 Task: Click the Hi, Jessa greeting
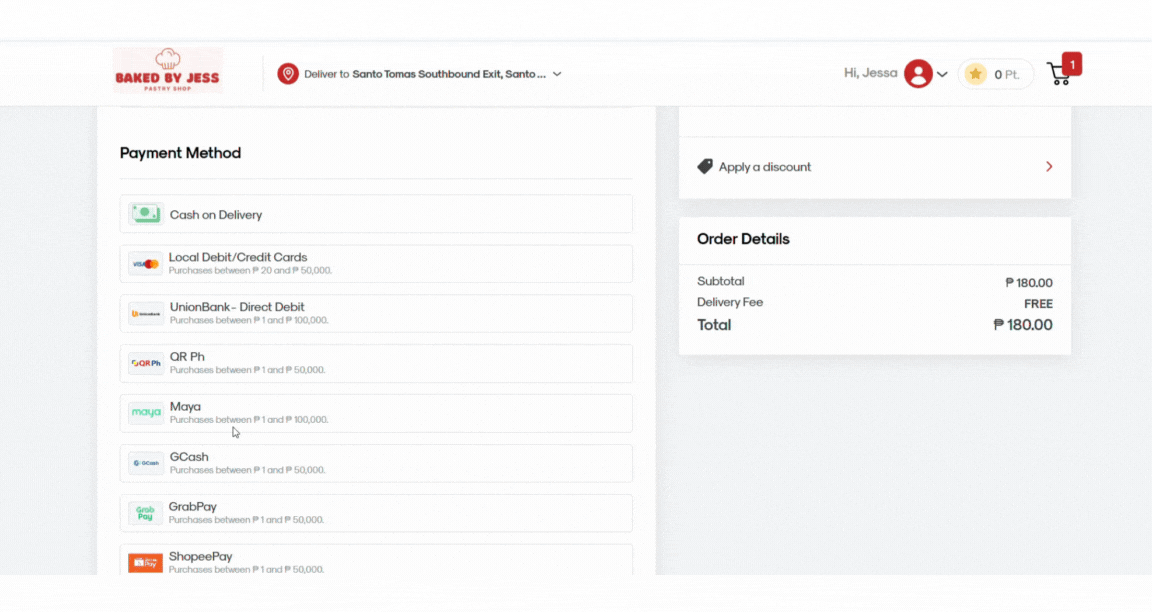(871, 73)
